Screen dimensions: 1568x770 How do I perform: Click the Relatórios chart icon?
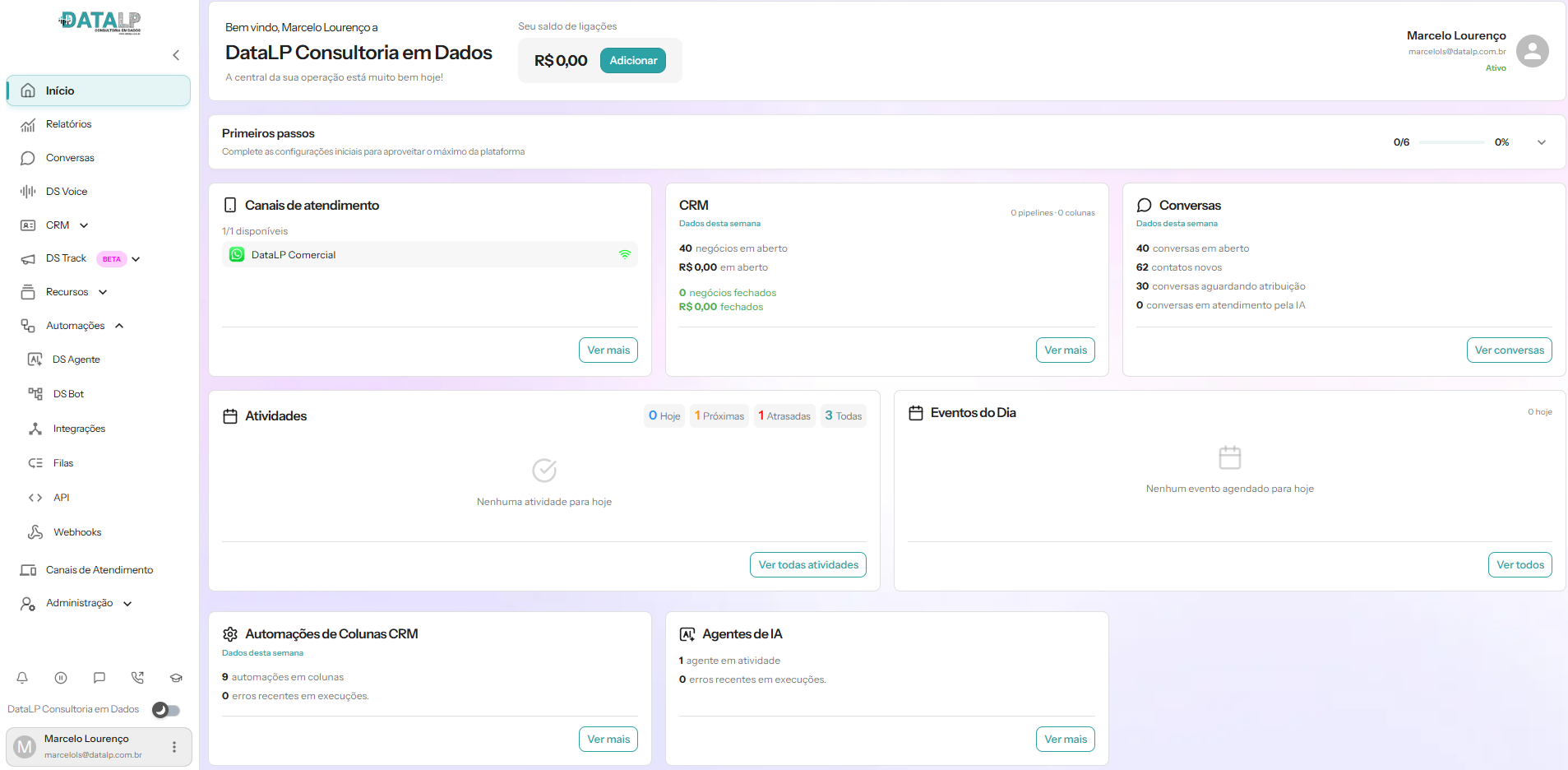(x=28, y=124)
